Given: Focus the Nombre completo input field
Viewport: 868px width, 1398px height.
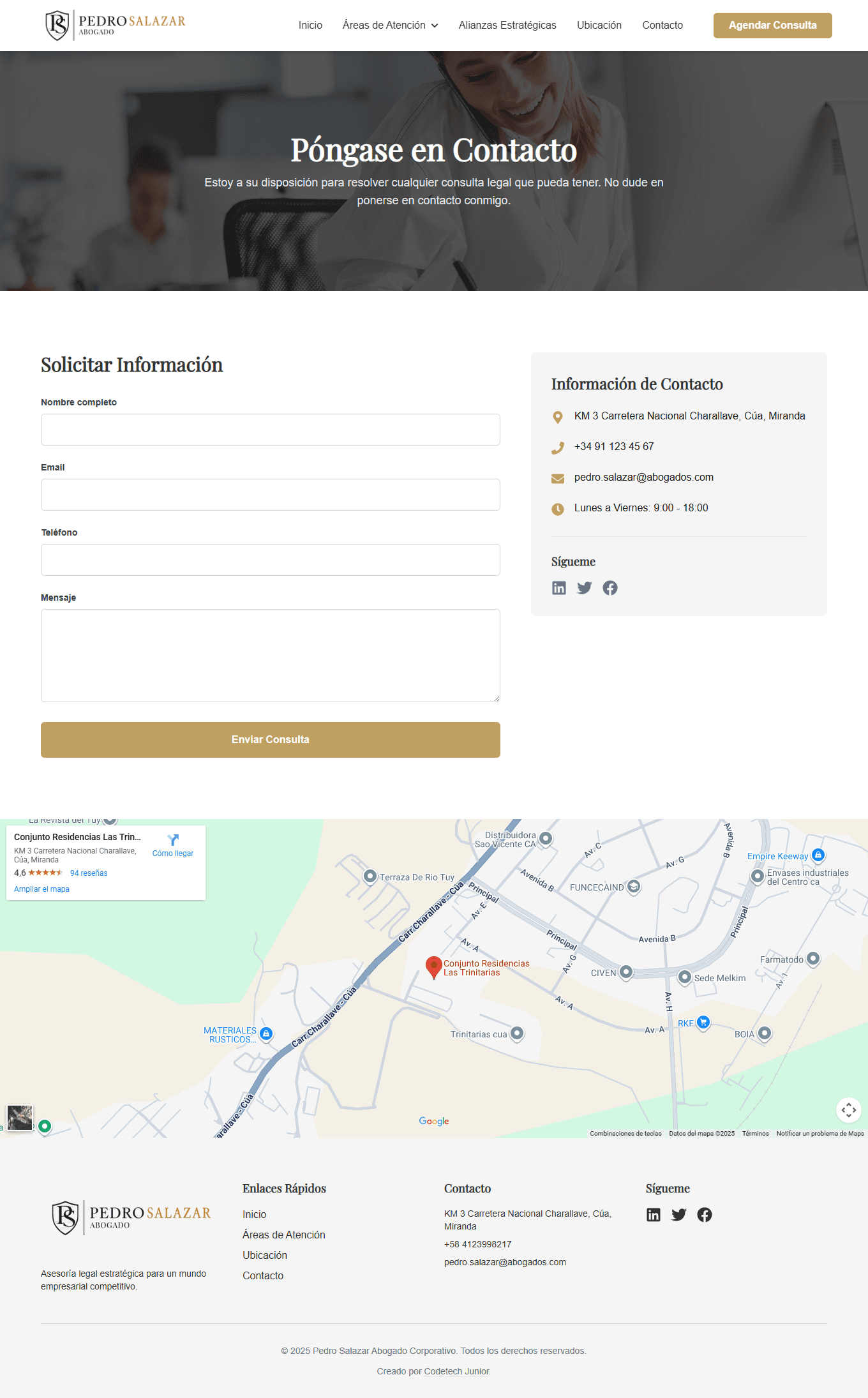Looking at the screenshot, I should tap(271, 430).
